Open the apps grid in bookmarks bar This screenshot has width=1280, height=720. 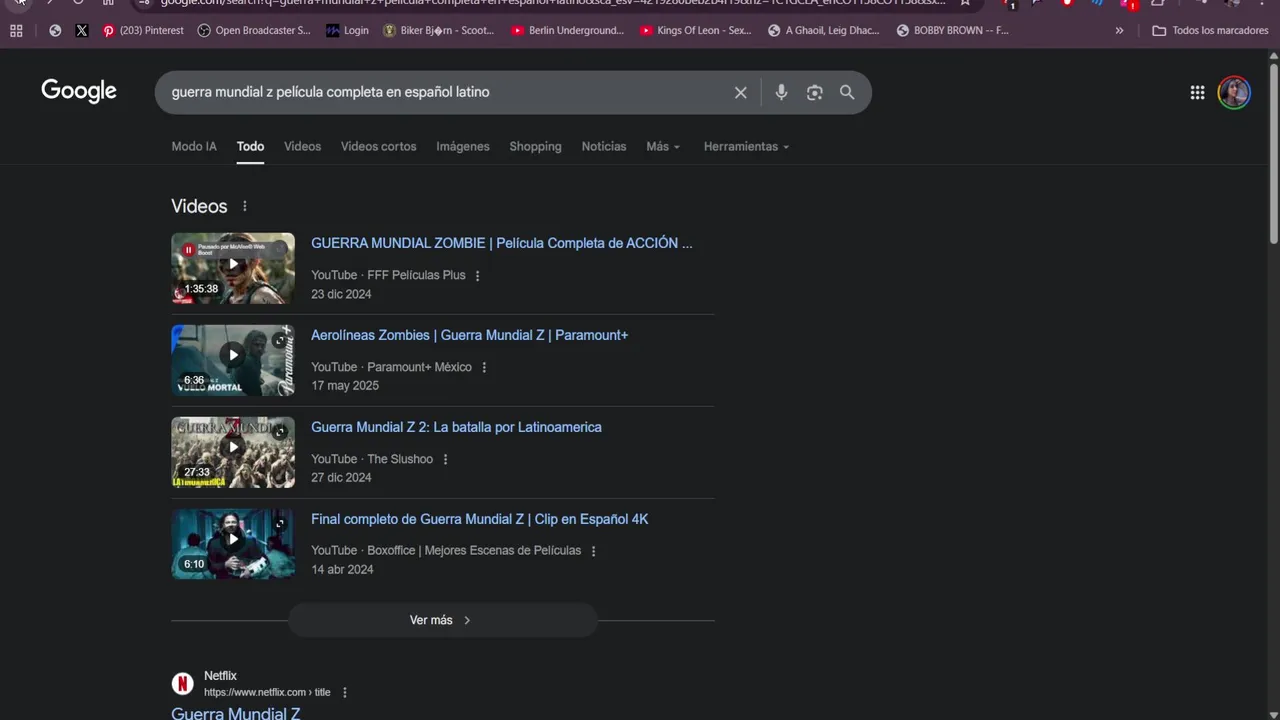[16, 31]
